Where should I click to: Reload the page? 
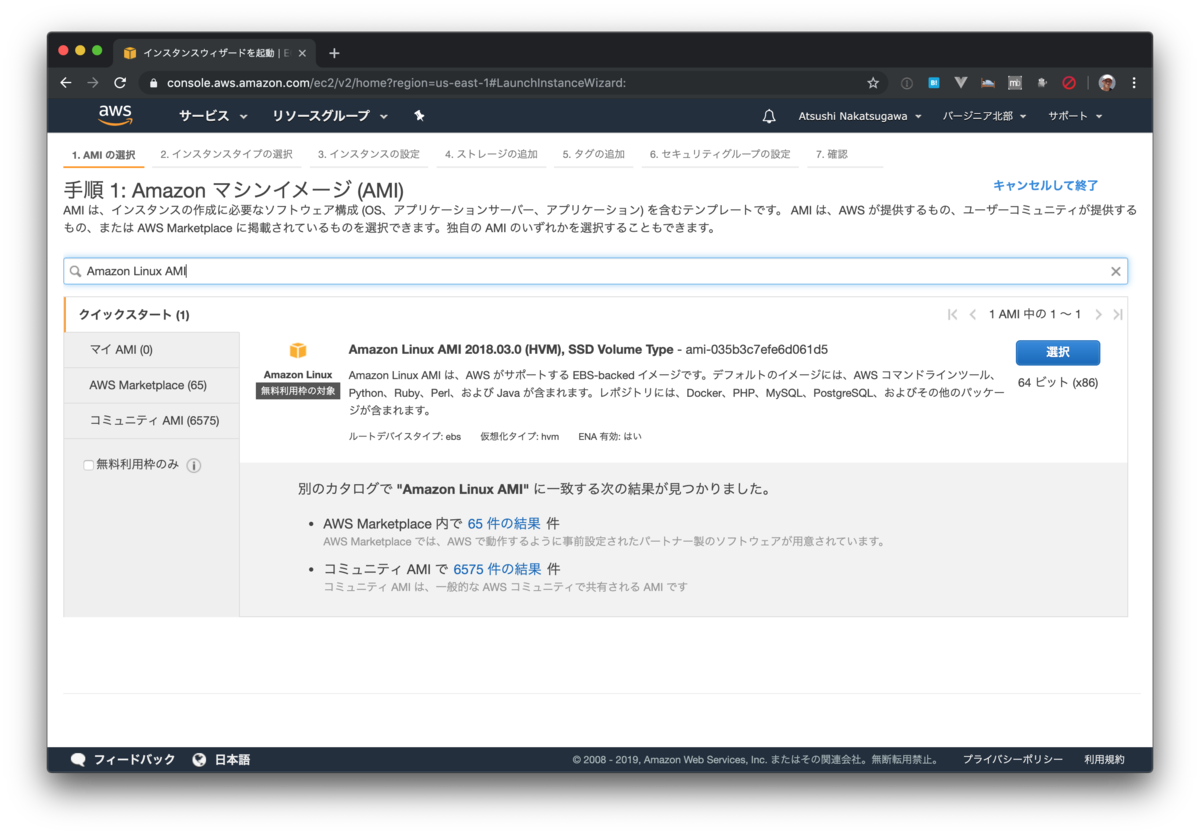[x=120, y=83]
